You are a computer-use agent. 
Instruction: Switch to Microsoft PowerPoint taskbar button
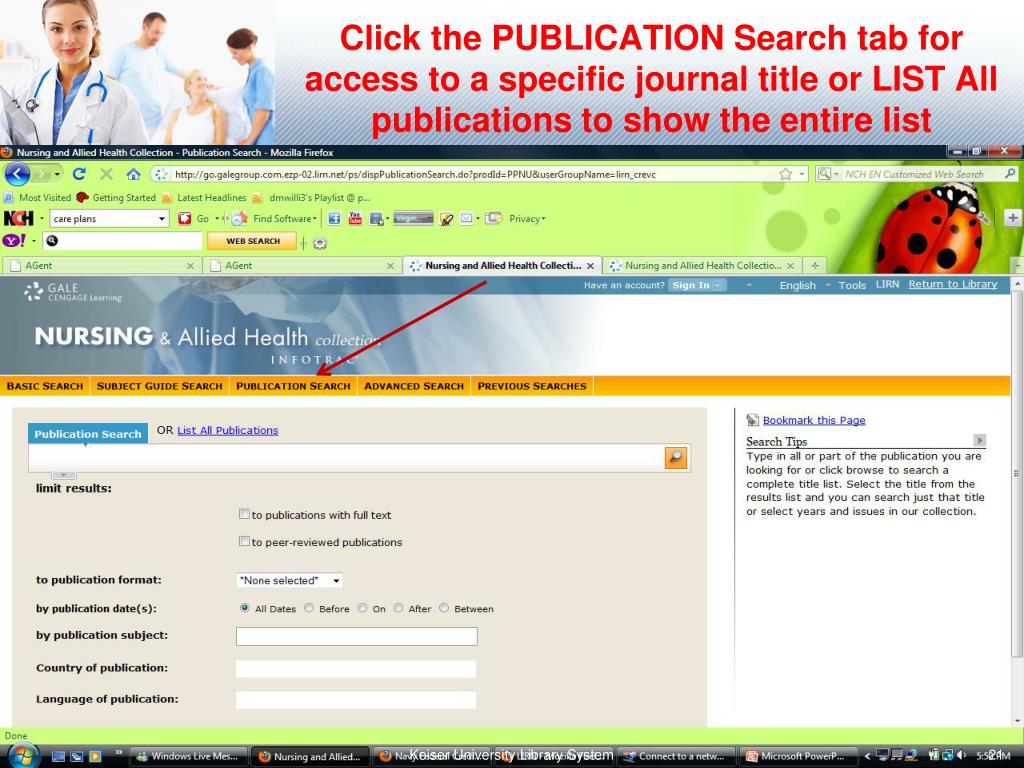click(797, 756)
